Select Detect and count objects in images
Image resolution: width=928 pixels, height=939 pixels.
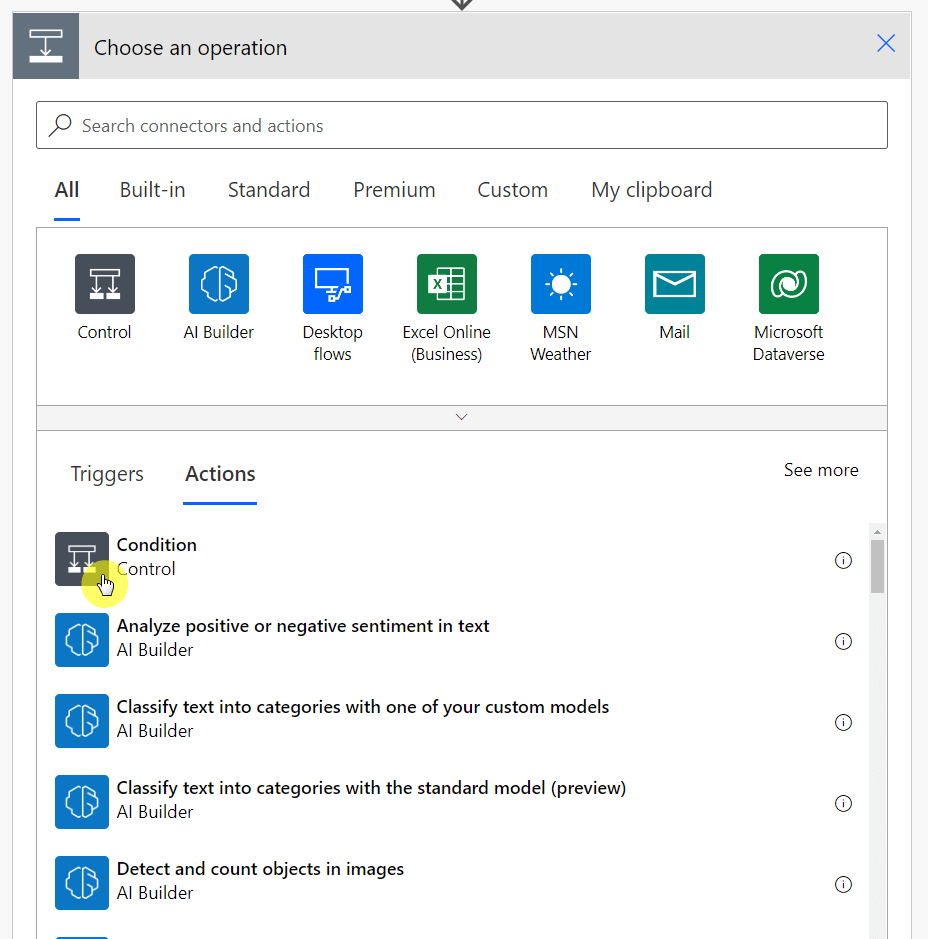tap(260, 869)
